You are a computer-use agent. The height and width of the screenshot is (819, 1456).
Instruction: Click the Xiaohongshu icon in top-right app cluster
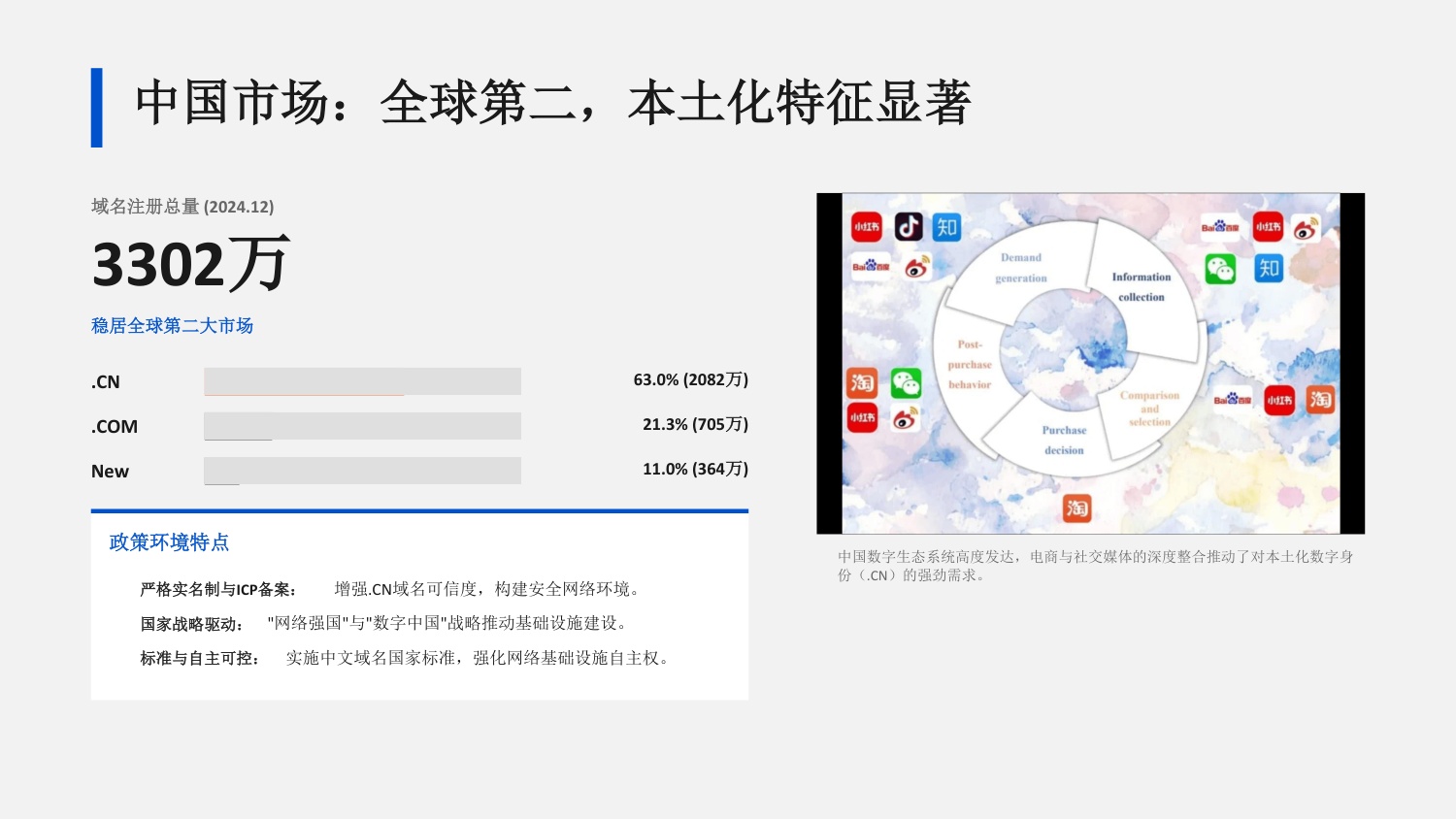point(1268,227)
